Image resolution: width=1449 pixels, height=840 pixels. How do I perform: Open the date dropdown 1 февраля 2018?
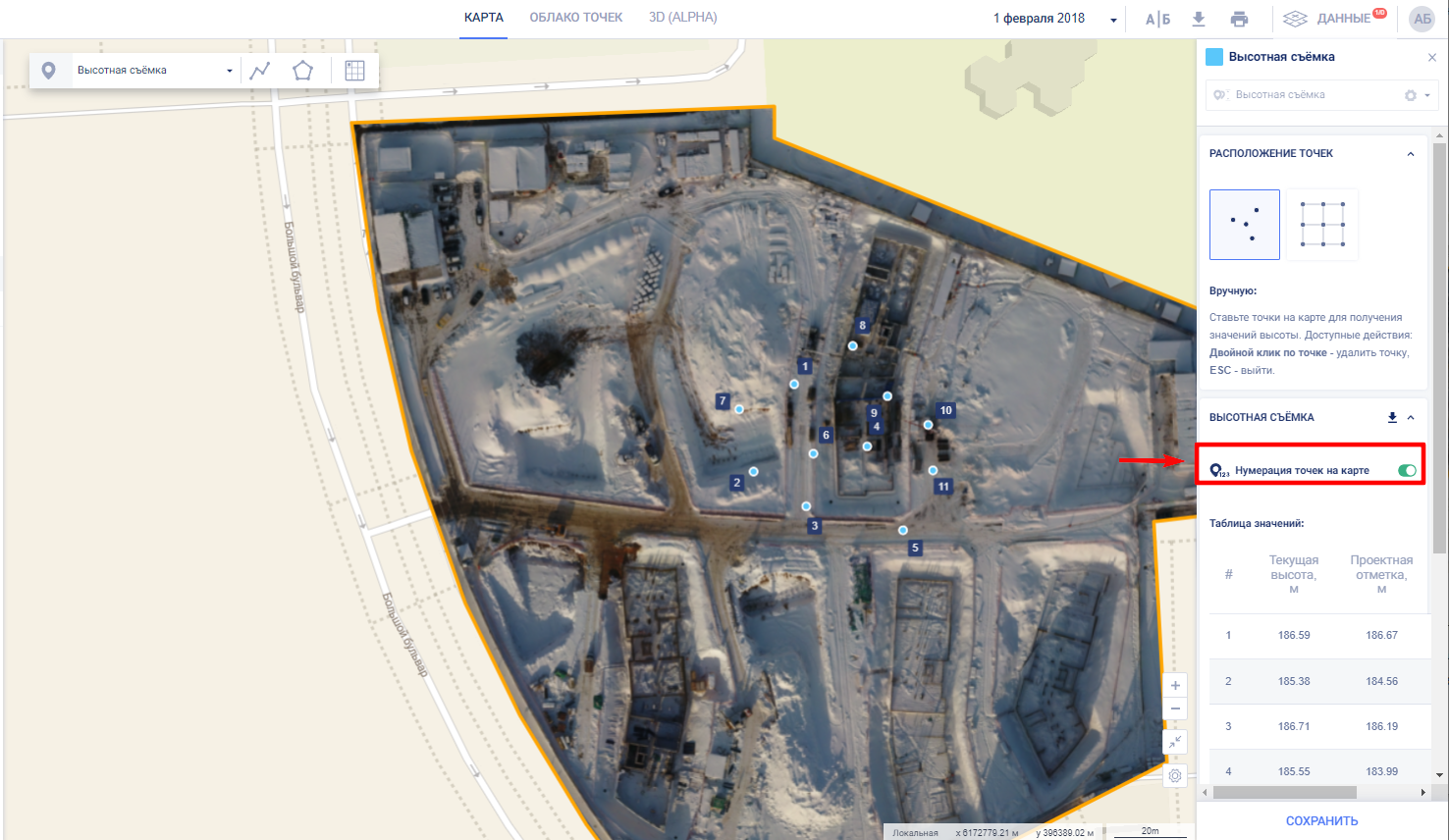click(x=1054, y=19)
